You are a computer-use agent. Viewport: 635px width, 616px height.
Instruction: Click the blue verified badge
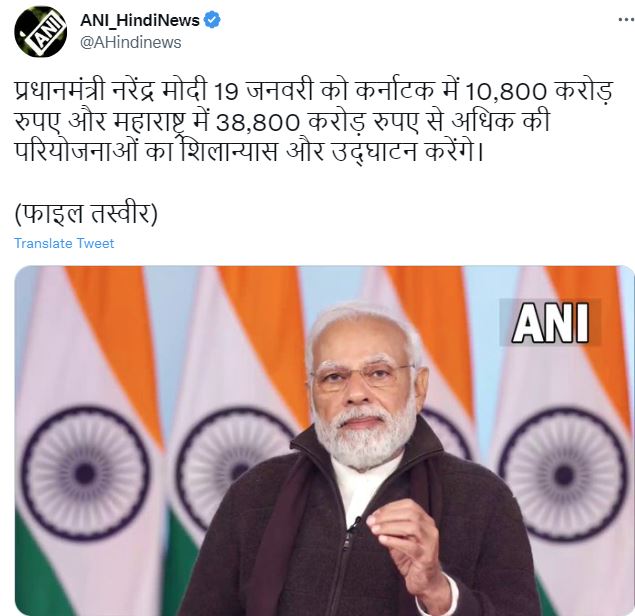pos(213,20)
